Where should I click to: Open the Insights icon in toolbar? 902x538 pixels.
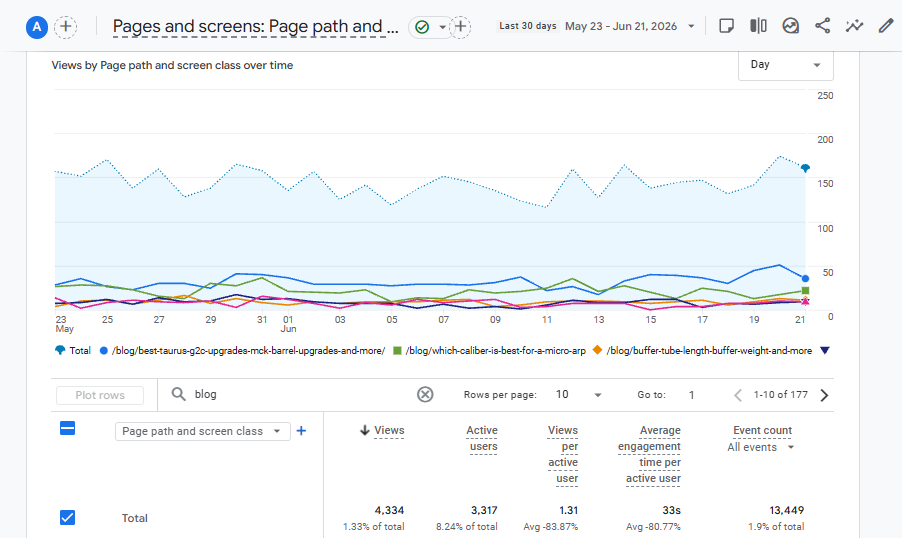coord(790,26)
